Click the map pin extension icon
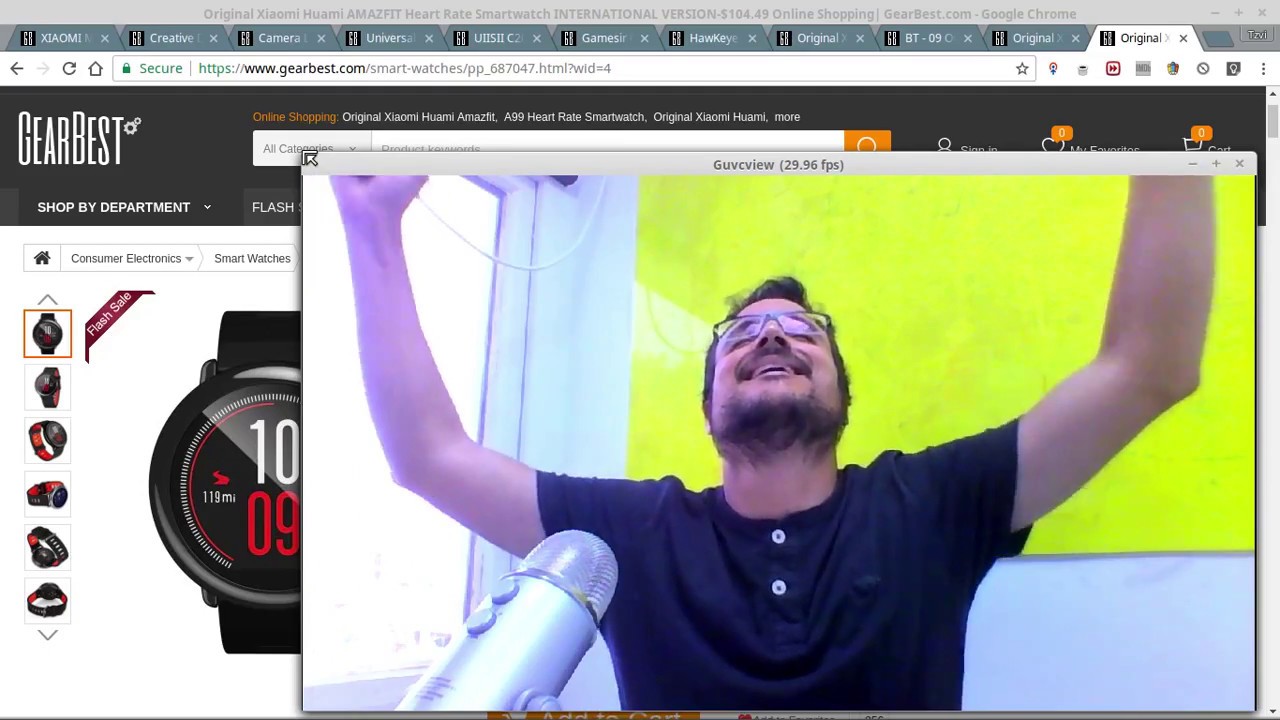Image resolution: width=1280 pixels, height=720 pixels. (x=1053, y=68)
